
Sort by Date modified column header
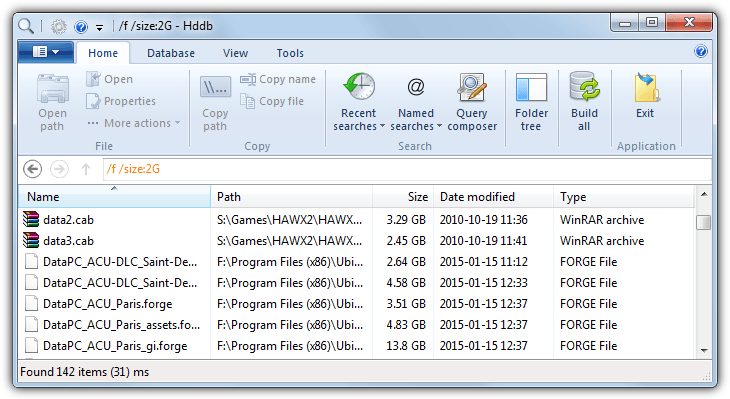click(x=493, y=196)
